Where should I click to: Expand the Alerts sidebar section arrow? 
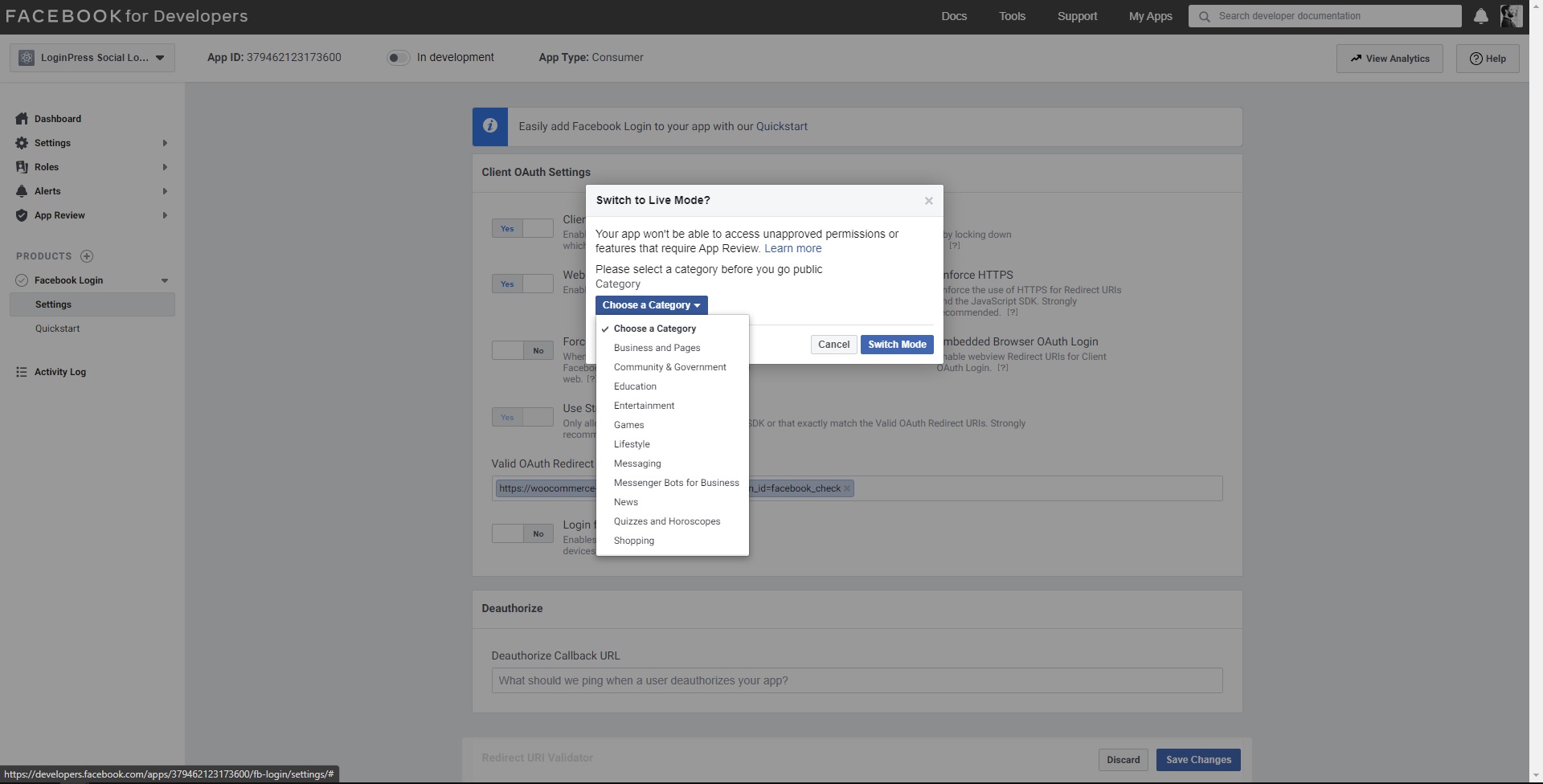165,191
